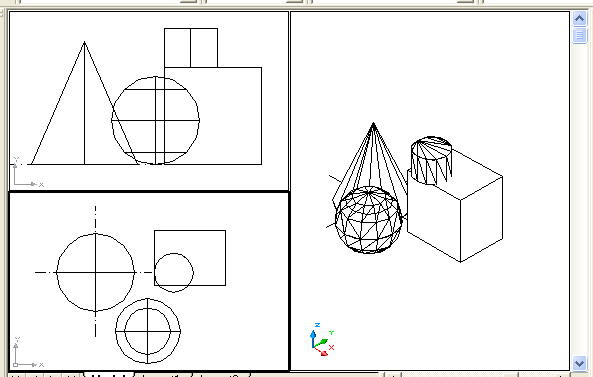Image resolution: width=593 pixels, height=377 pixels.
Task: Click the UCS icon in top view viewport
Action: (28, 352)
